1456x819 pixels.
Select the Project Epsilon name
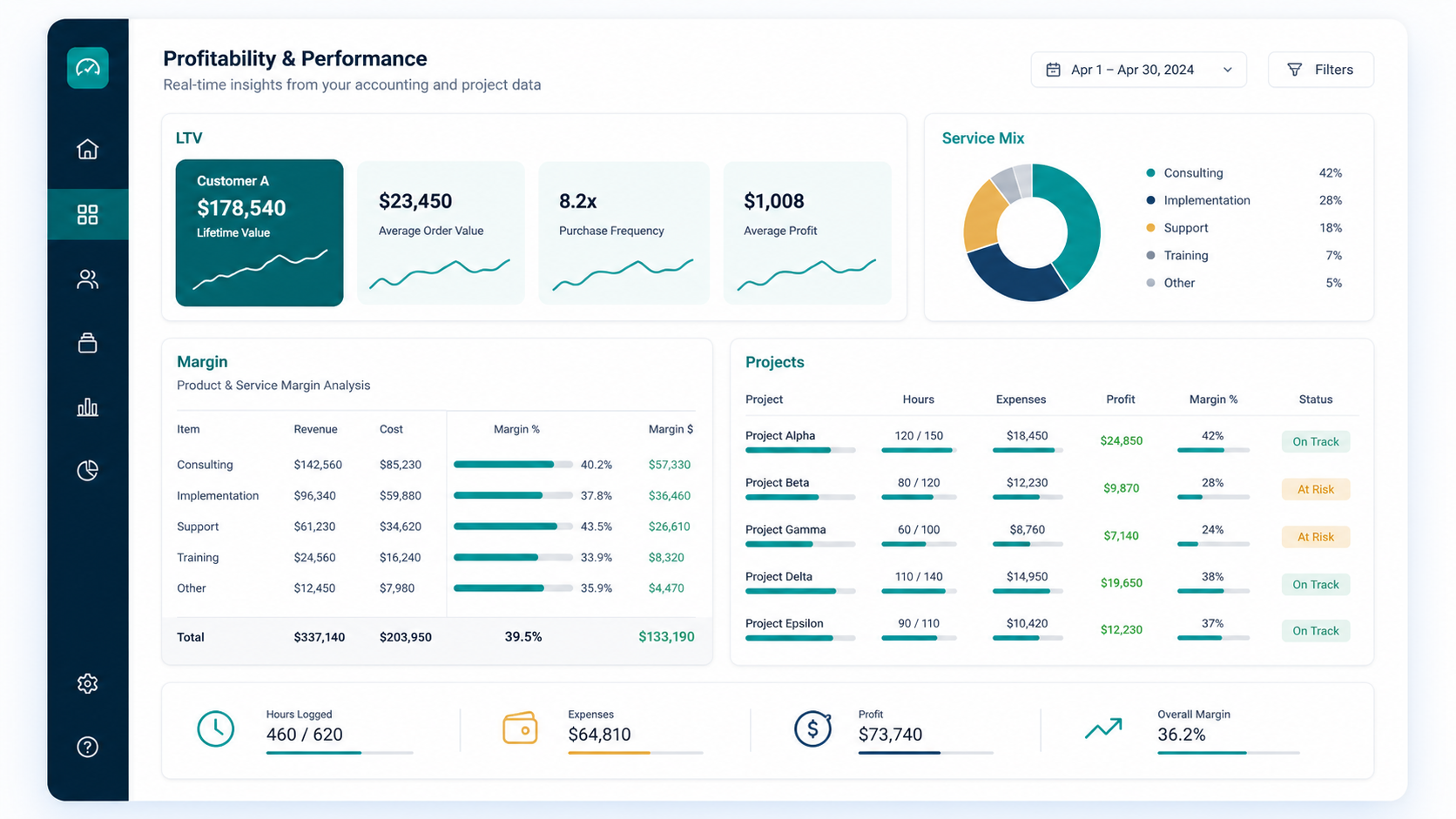[x=784, y=623]
